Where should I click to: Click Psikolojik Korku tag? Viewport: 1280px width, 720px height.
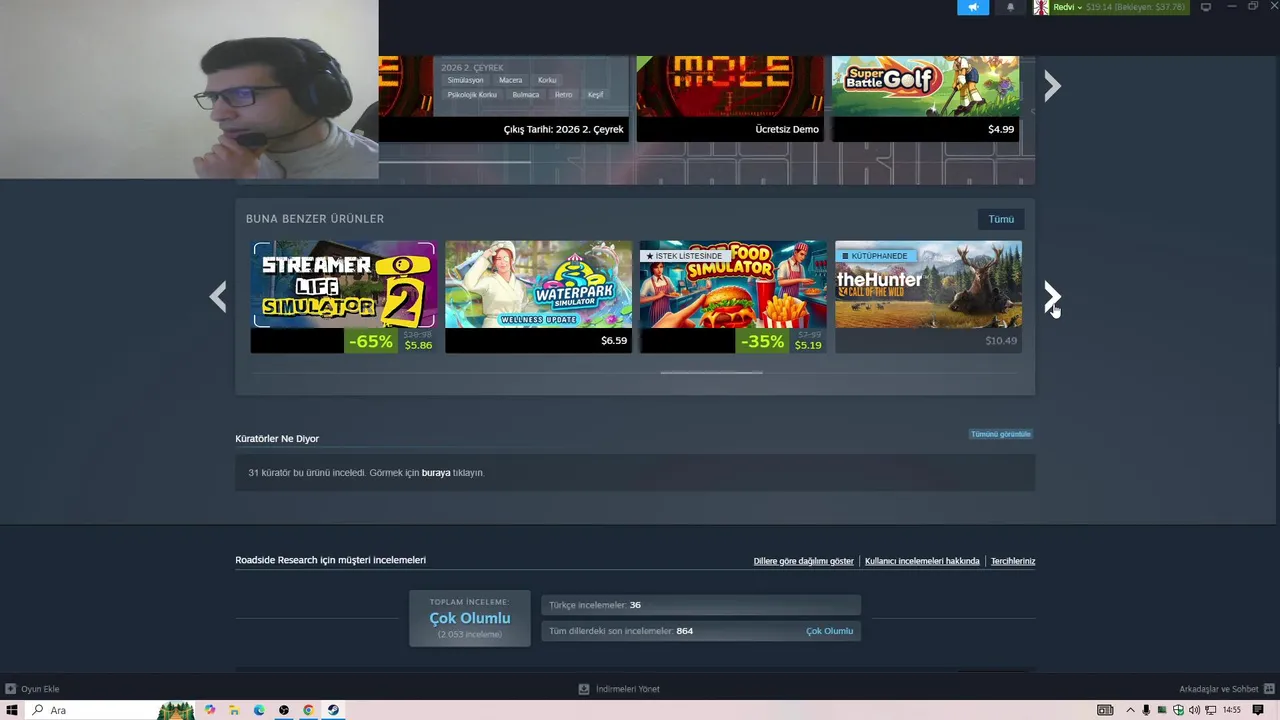coord(472,95)
